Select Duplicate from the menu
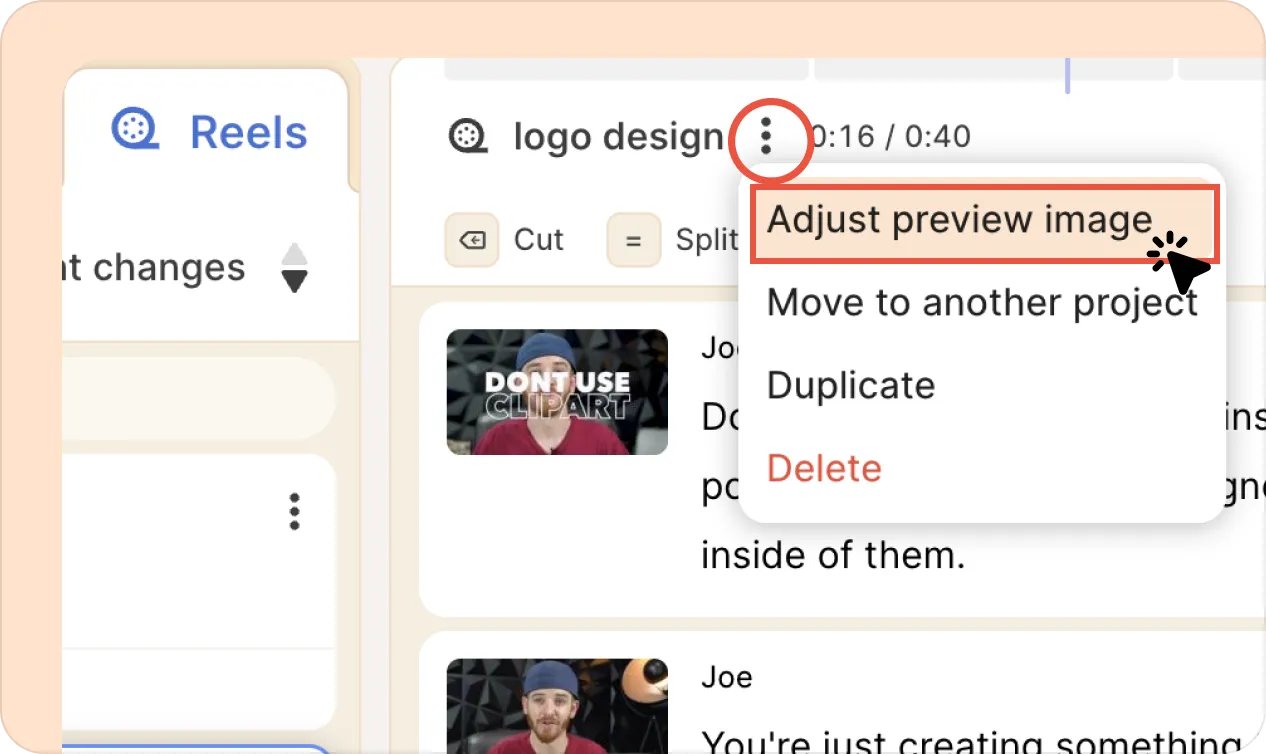Image resolution: width=1266 pixels, height=754 pixels. (851, 385)
